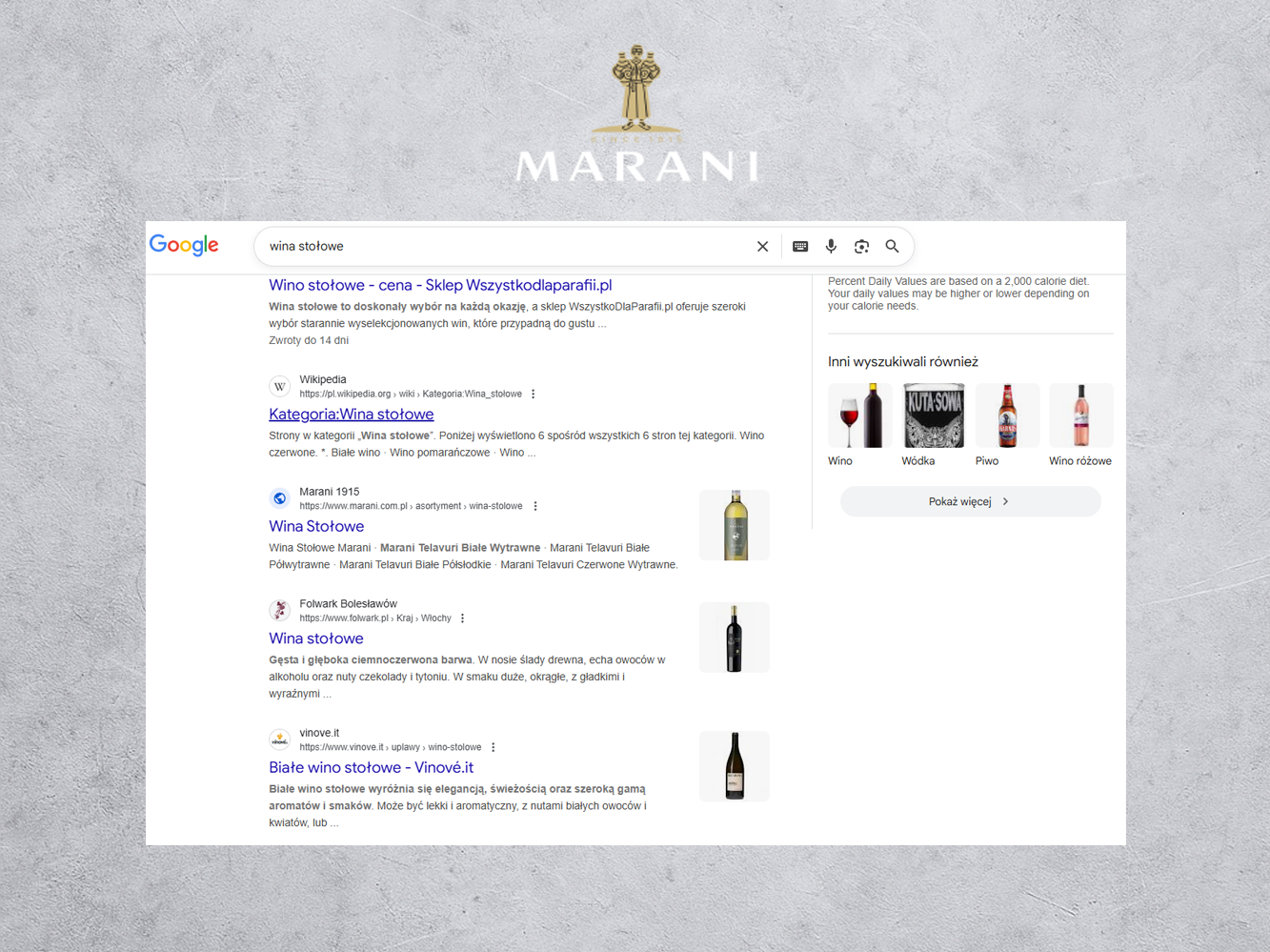Open three-dot menu for vinove.it result
The height and width of the screenshot is (952, 1270).
click(494, 747)
